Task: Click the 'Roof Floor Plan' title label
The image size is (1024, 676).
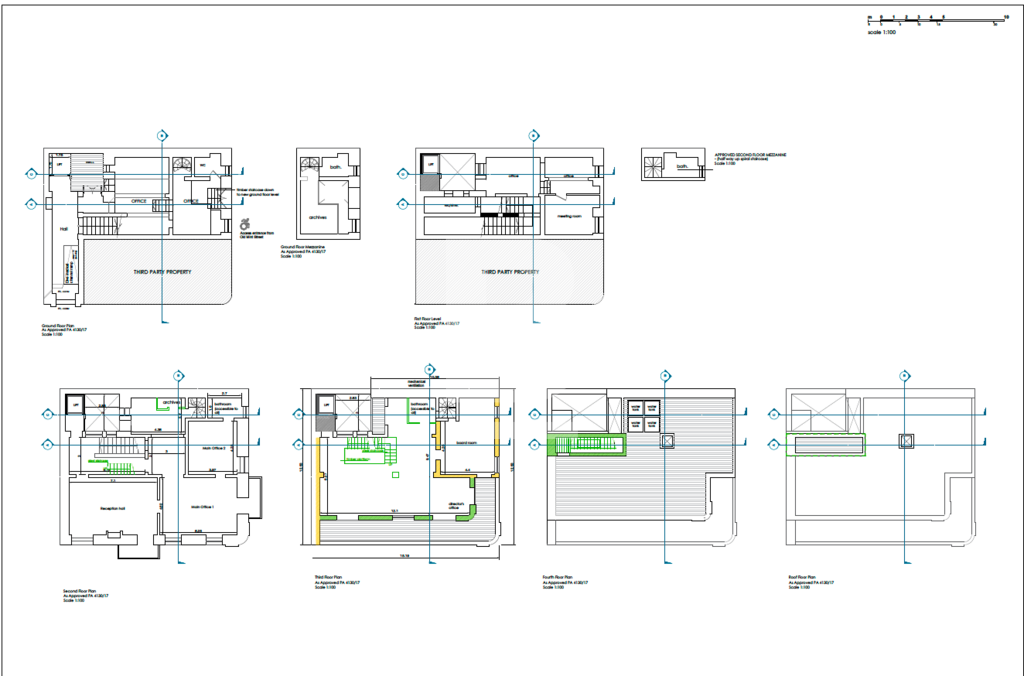Action: tap(803, 577)
